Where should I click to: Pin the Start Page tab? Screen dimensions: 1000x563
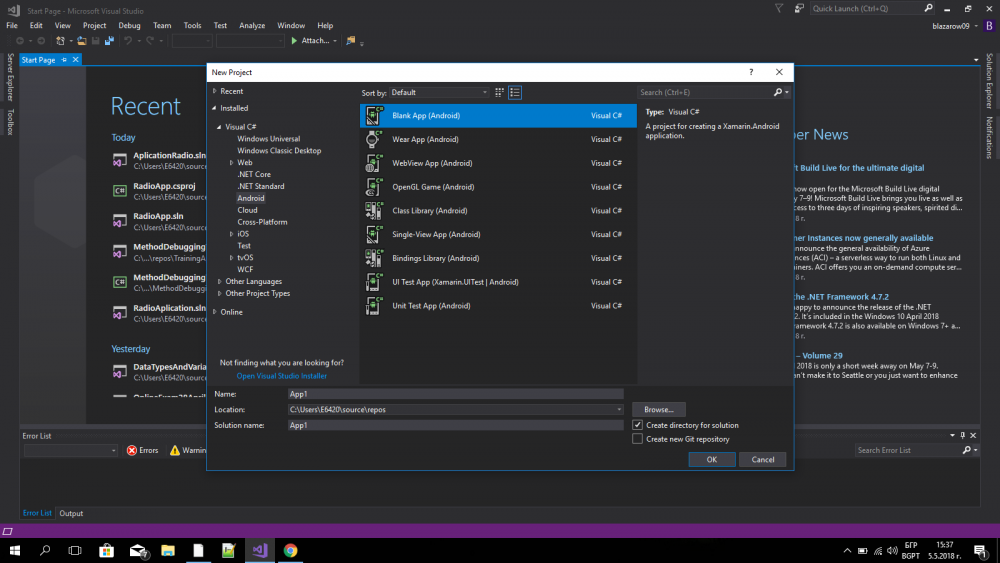tap(64, 60)
